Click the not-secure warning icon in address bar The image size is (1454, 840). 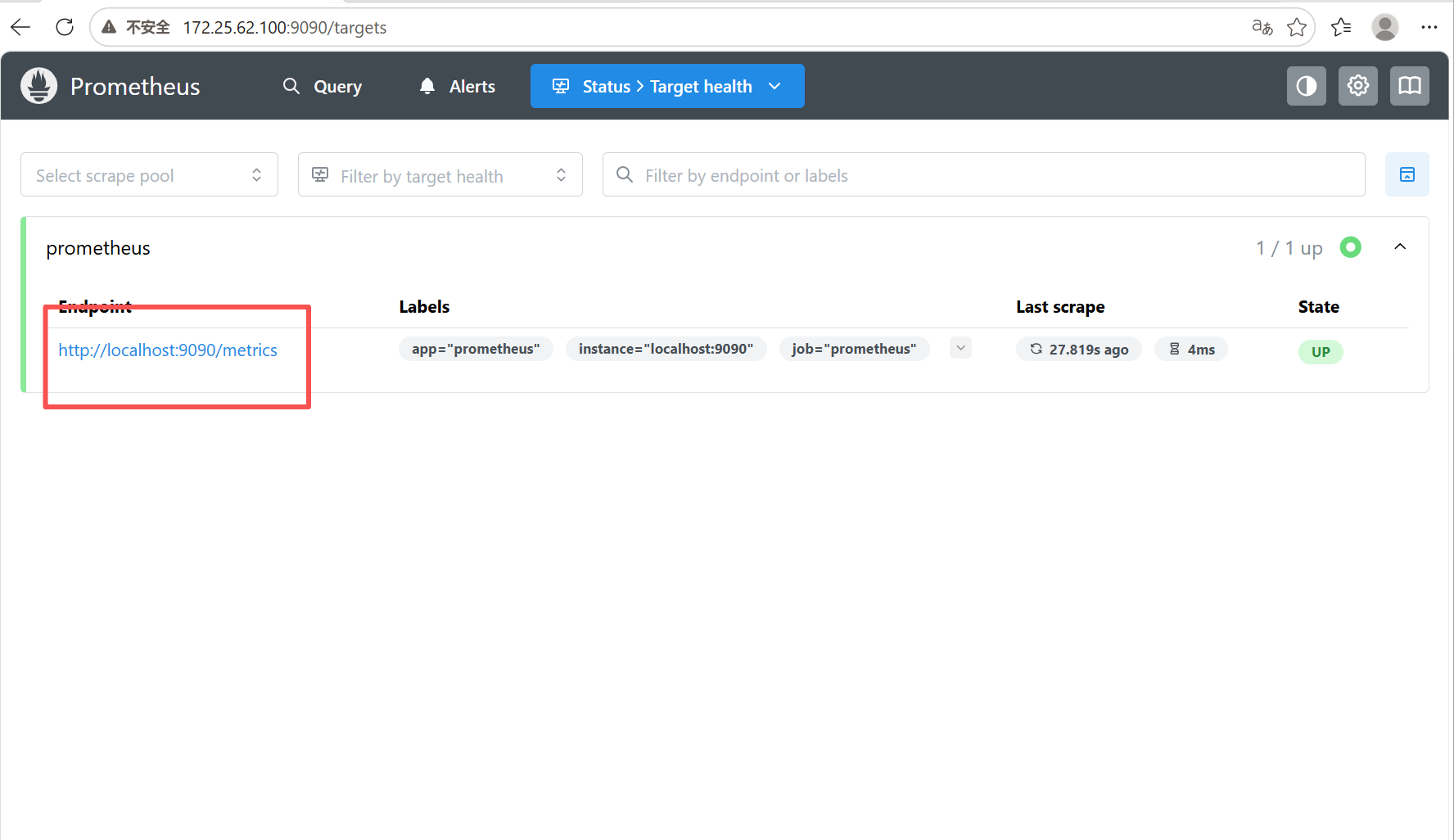[109, 27]
